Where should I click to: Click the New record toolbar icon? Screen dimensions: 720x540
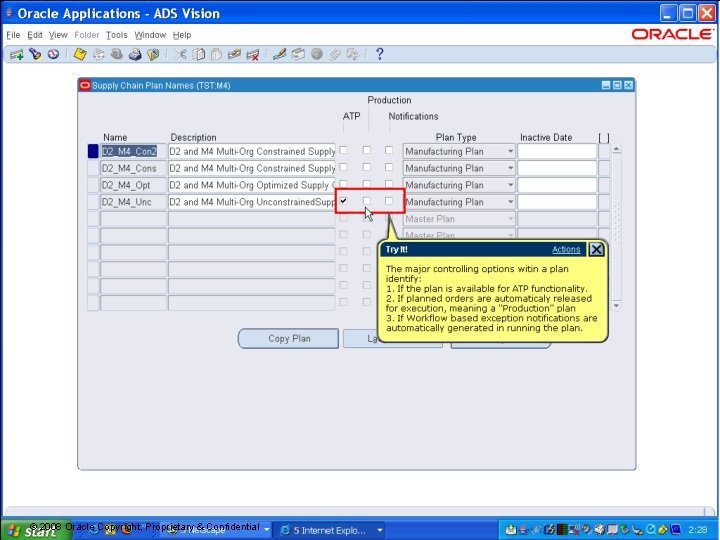click(17, 55)
